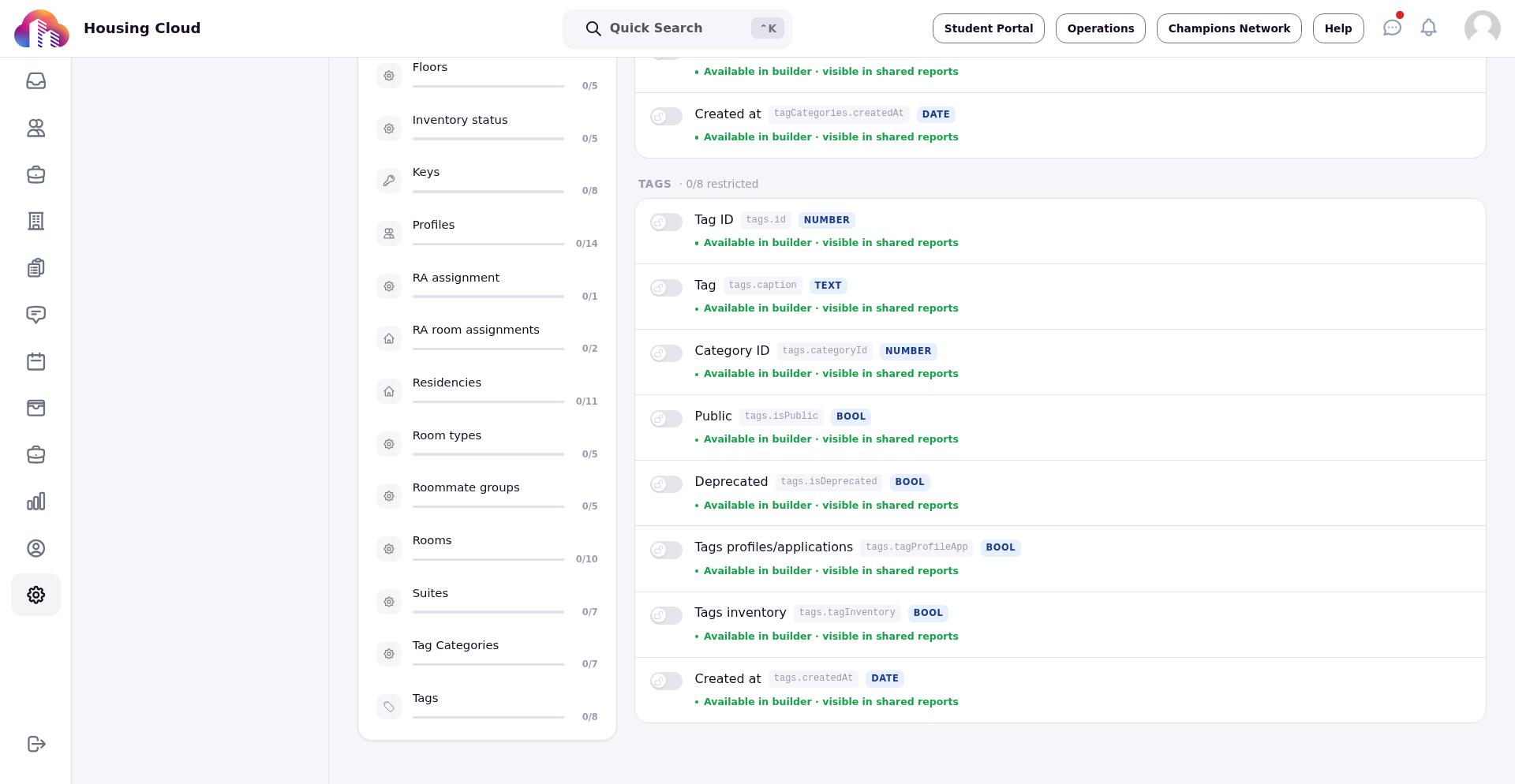This screenshot has height=784, width=1515.
Task: Toggle the Deprecated field switch
Action: [666, 483]
